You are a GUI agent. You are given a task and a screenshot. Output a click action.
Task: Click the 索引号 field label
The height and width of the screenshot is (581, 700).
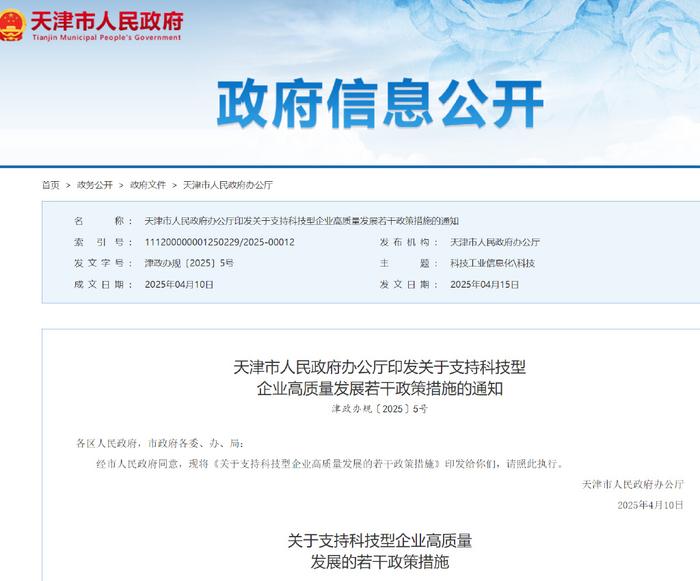(103, 242)
